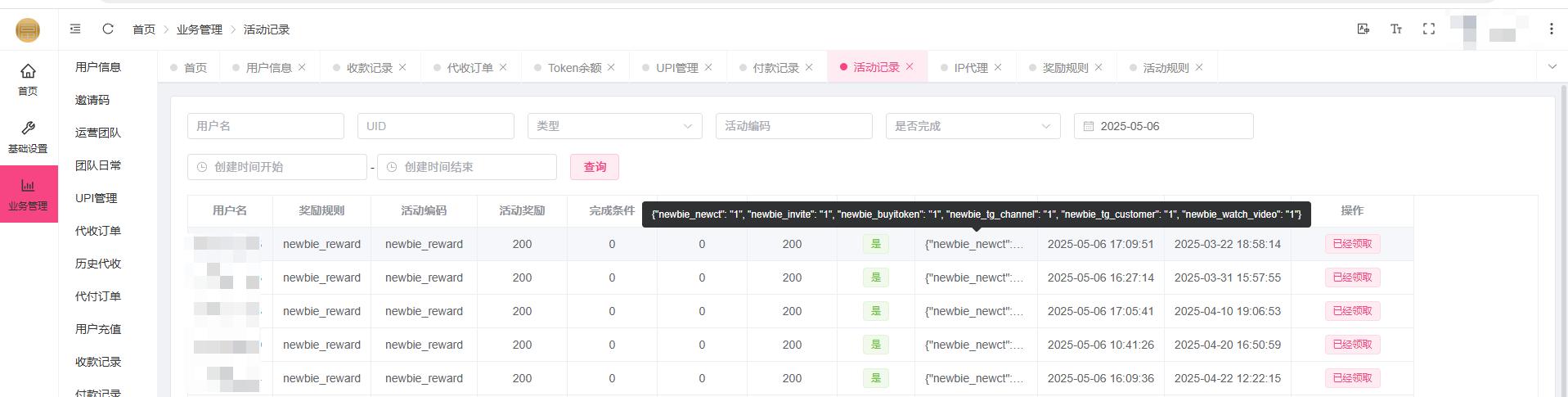Click the page refresh icon

point(108,29)
